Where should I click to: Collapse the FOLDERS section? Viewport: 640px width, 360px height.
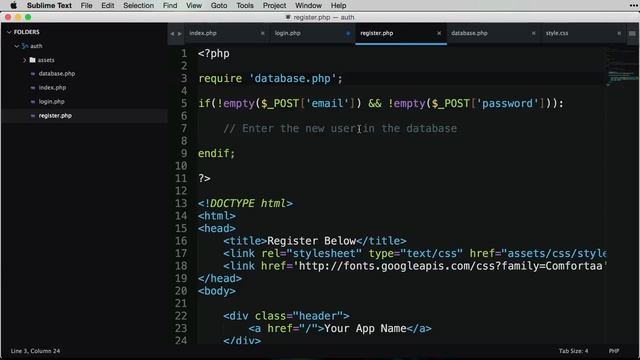tap(9, 32)
